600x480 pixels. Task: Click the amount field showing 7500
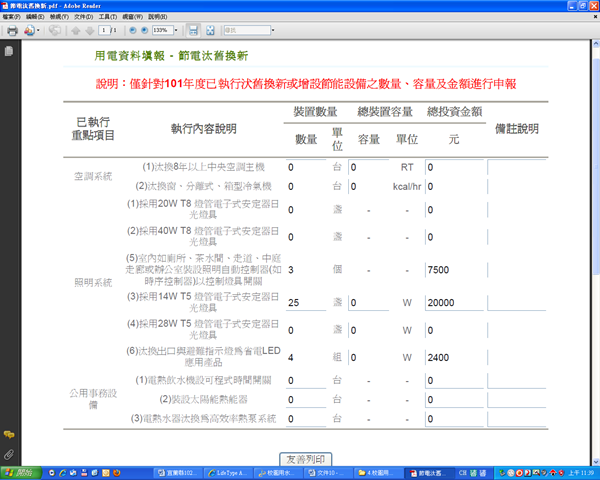pos(454,270)
